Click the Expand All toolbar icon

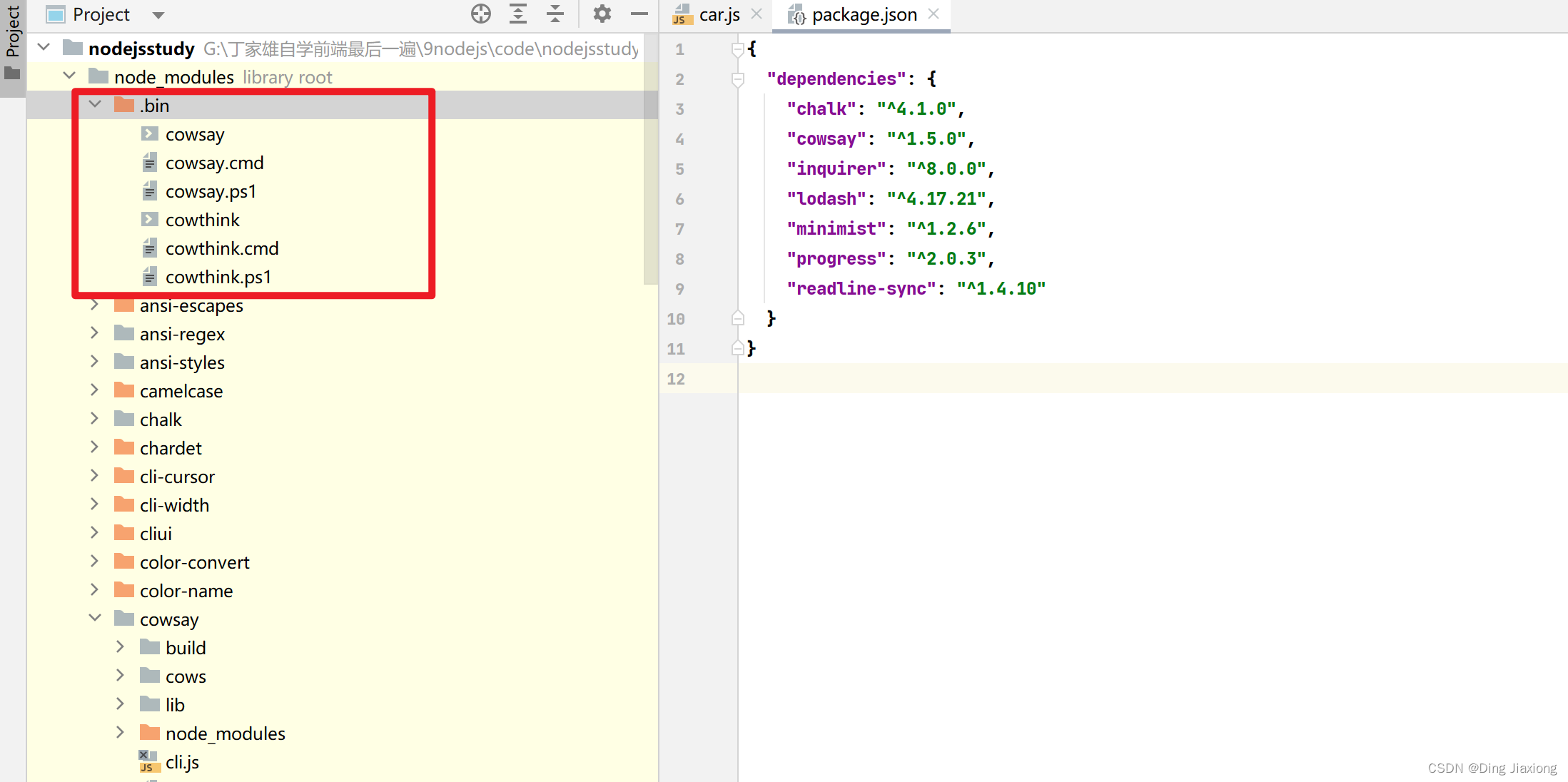(x=518, y=14)
